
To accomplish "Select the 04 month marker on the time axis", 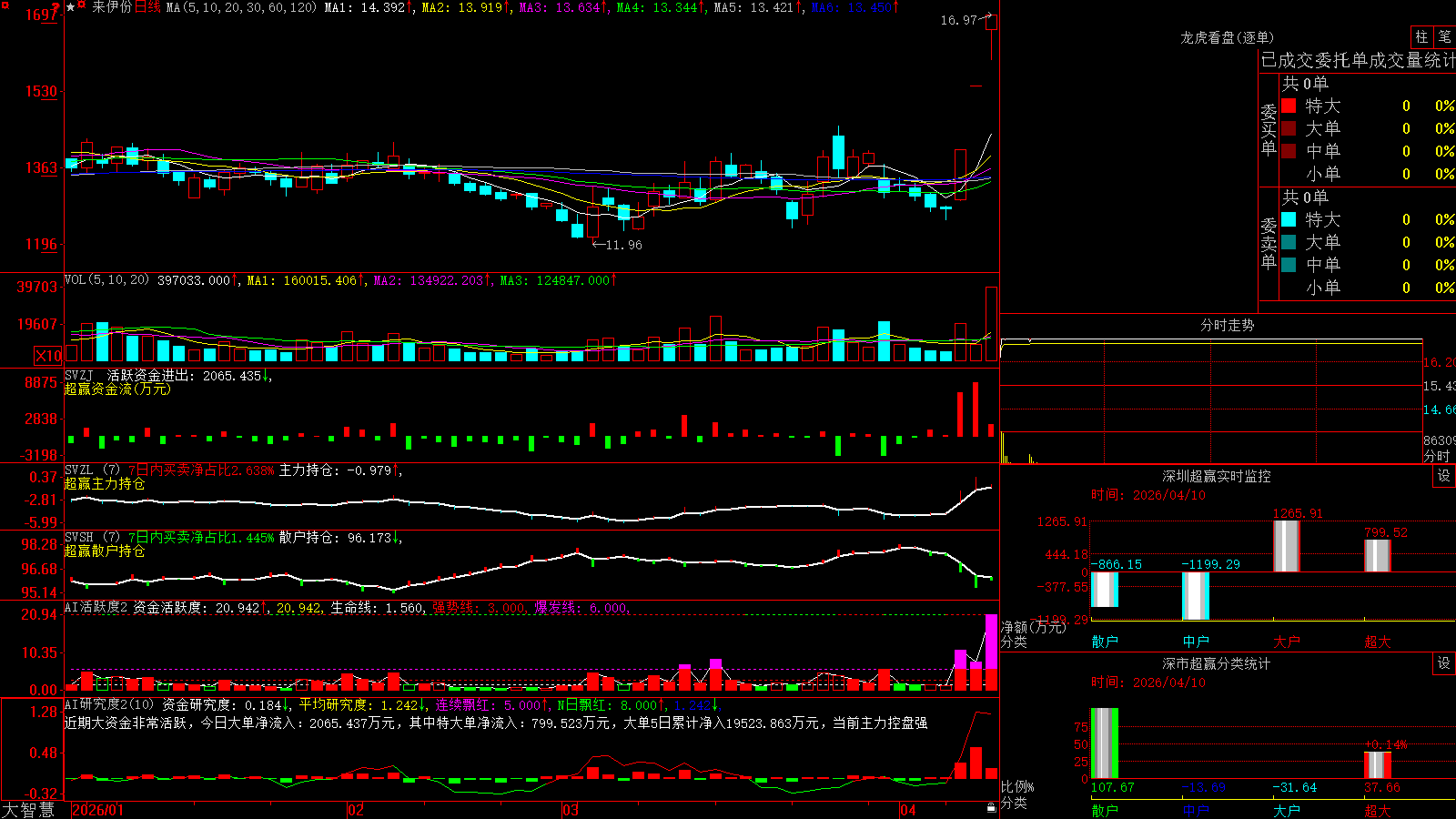I will (x=908, y=810).
